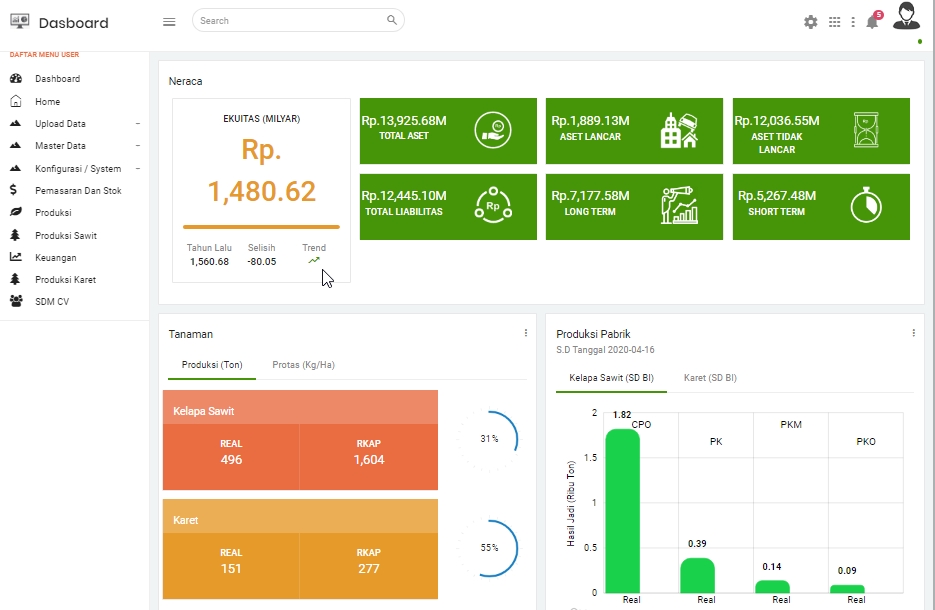Click the notification bell with badge
The height and width of the screenshot is (610, 935).
[873, 21]
